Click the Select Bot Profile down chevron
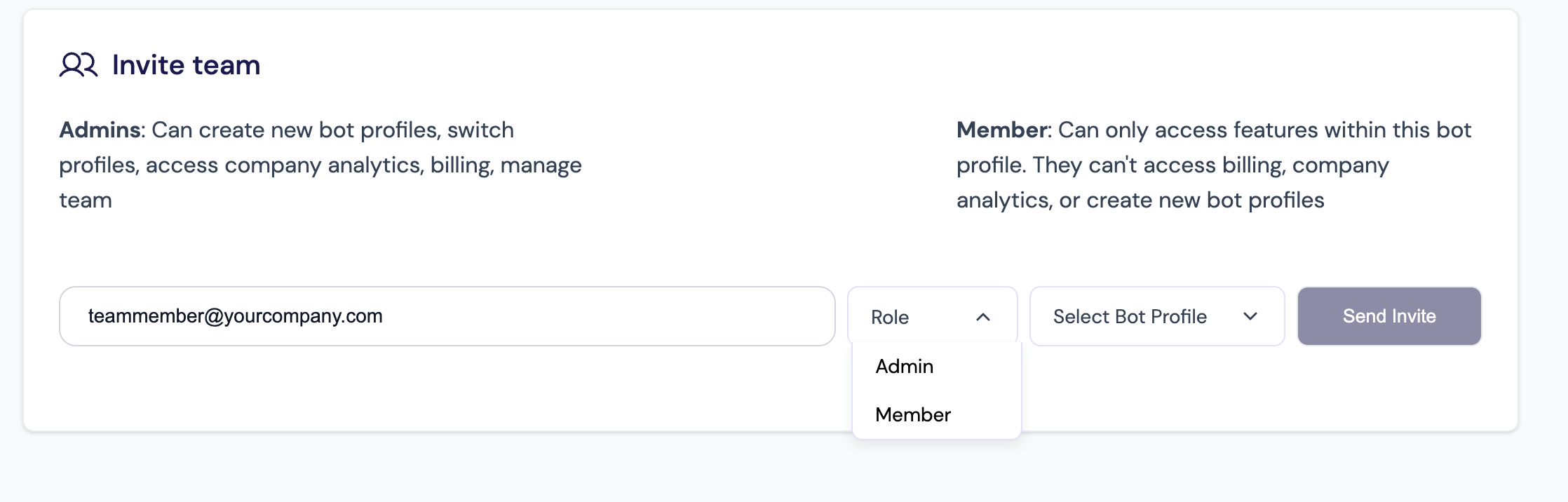 click(x=1250, y=316)
